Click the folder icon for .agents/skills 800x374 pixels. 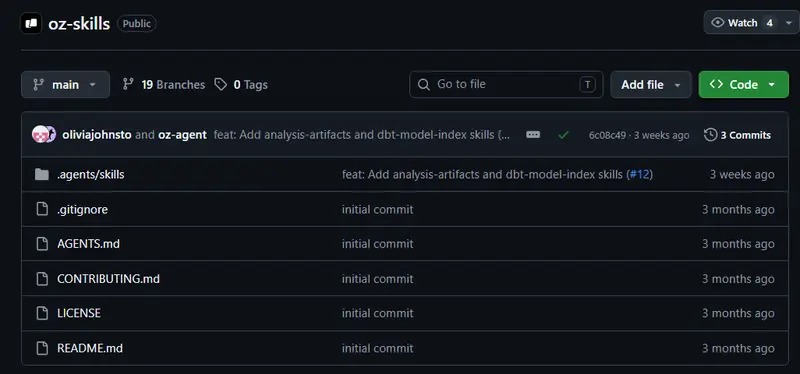click(42, 174)
